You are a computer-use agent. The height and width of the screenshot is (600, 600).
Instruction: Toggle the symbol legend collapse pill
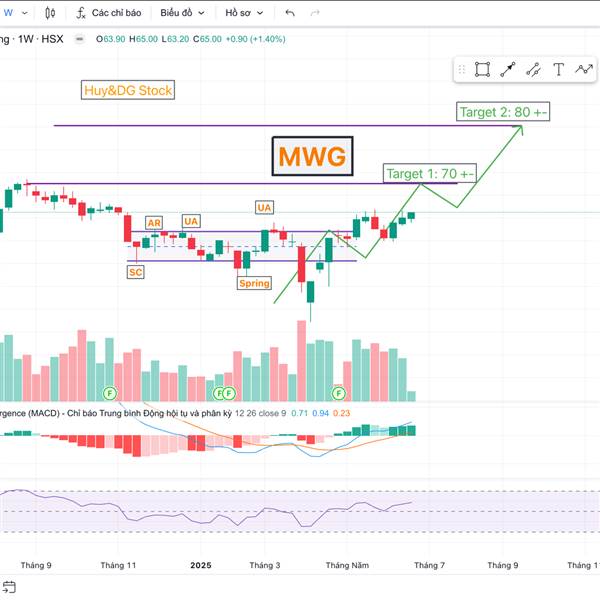[79, 39]
